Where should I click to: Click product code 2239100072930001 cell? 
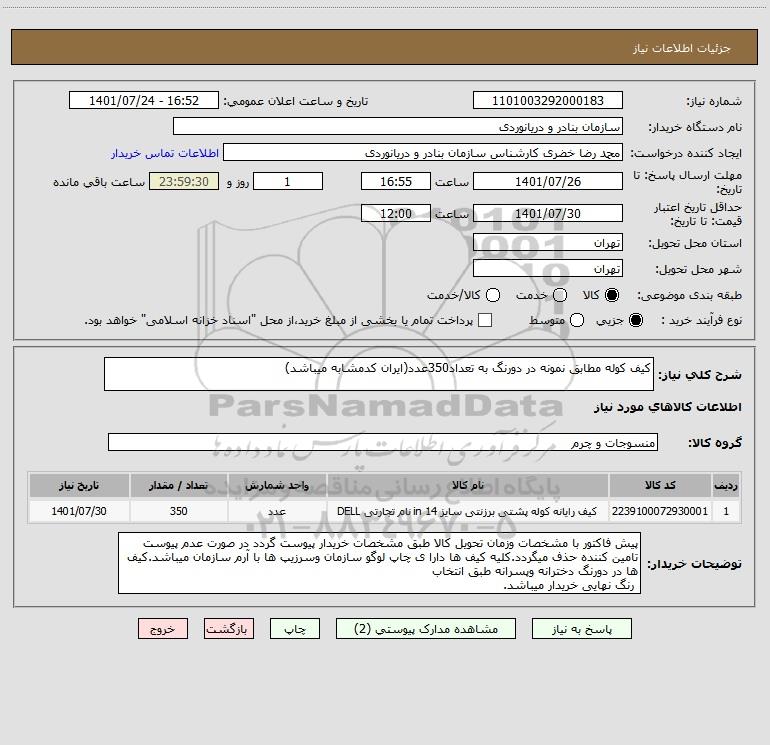pyautogui.click(x=660, y=511)
